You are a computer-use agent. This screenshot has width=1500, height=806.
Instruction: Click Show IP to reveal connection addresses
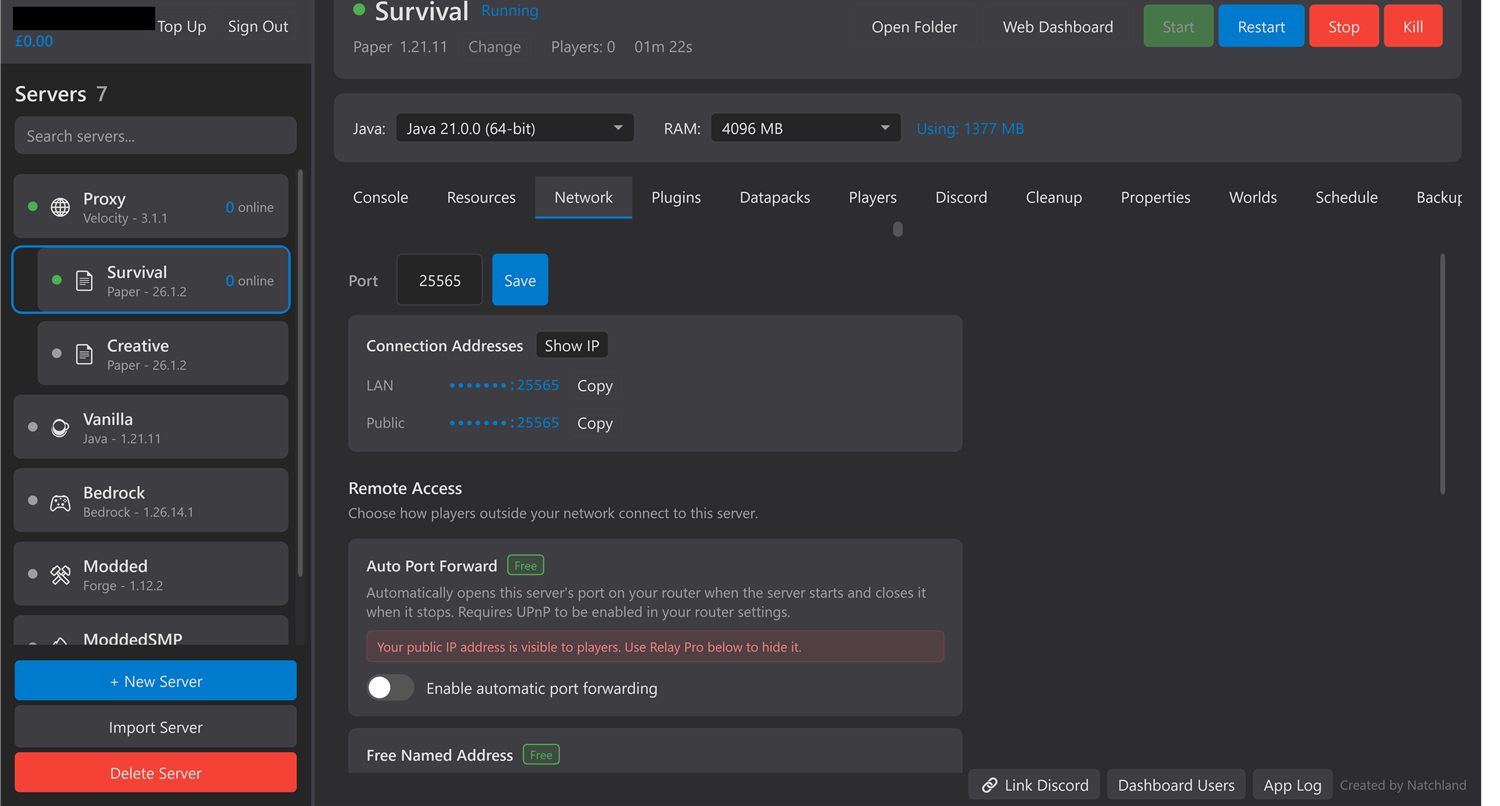pos(571,345)
